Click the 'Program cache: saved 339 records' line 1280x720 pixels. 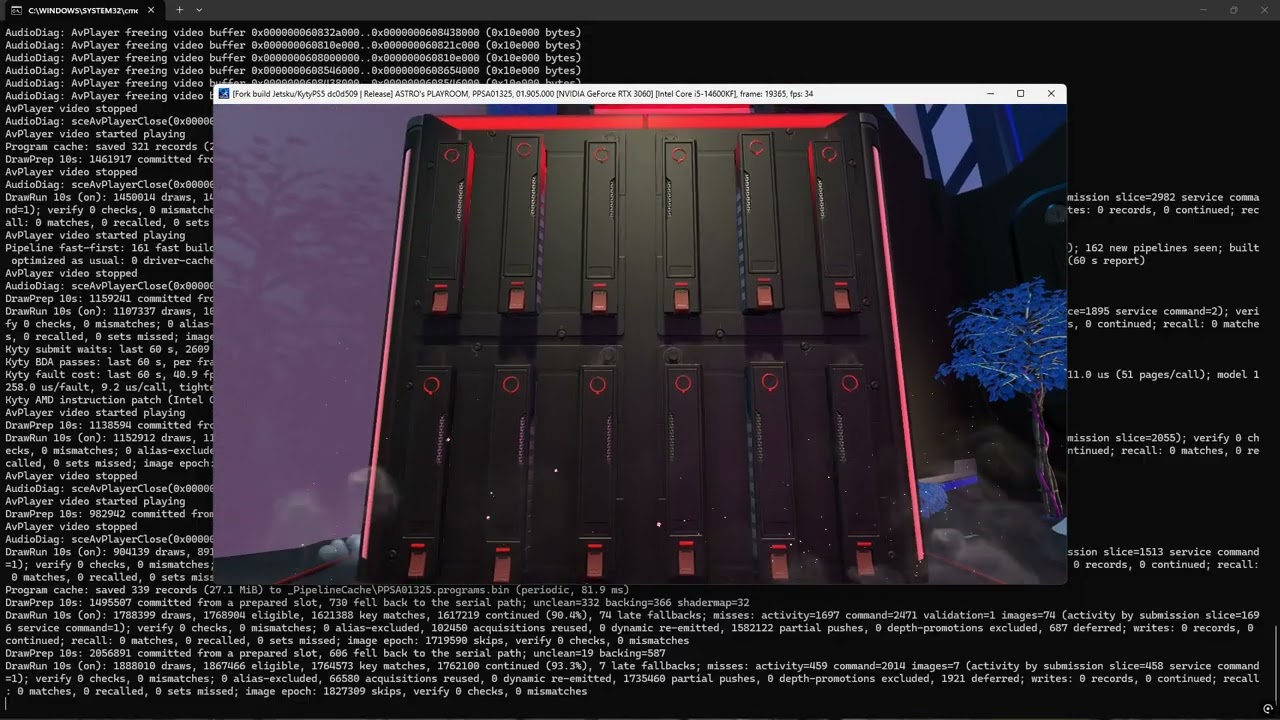point(317,590)
